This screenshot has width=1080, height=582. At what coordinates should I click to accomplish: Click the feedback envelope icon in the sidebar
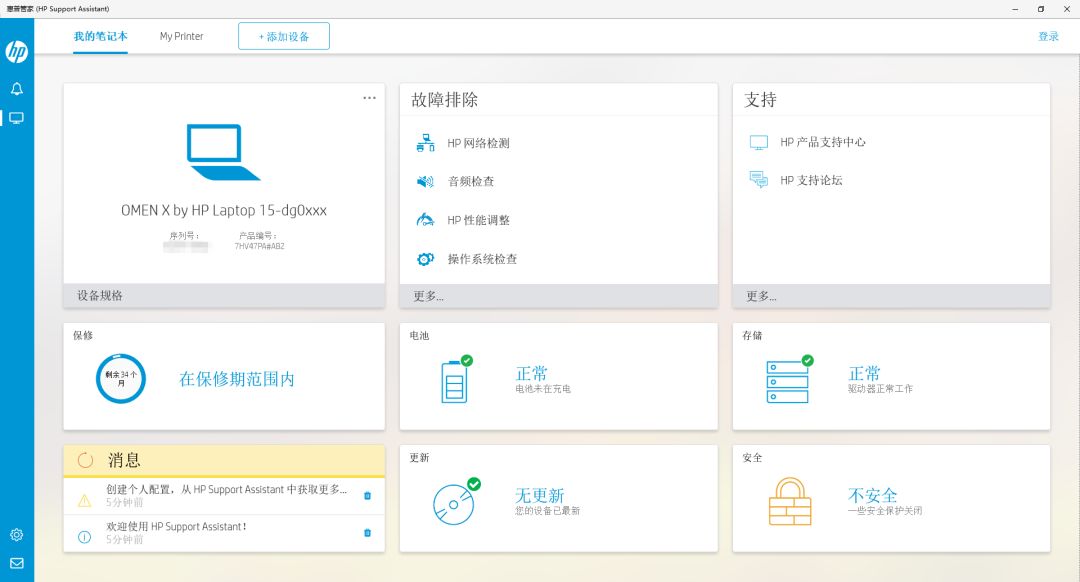tap(17, 563)
